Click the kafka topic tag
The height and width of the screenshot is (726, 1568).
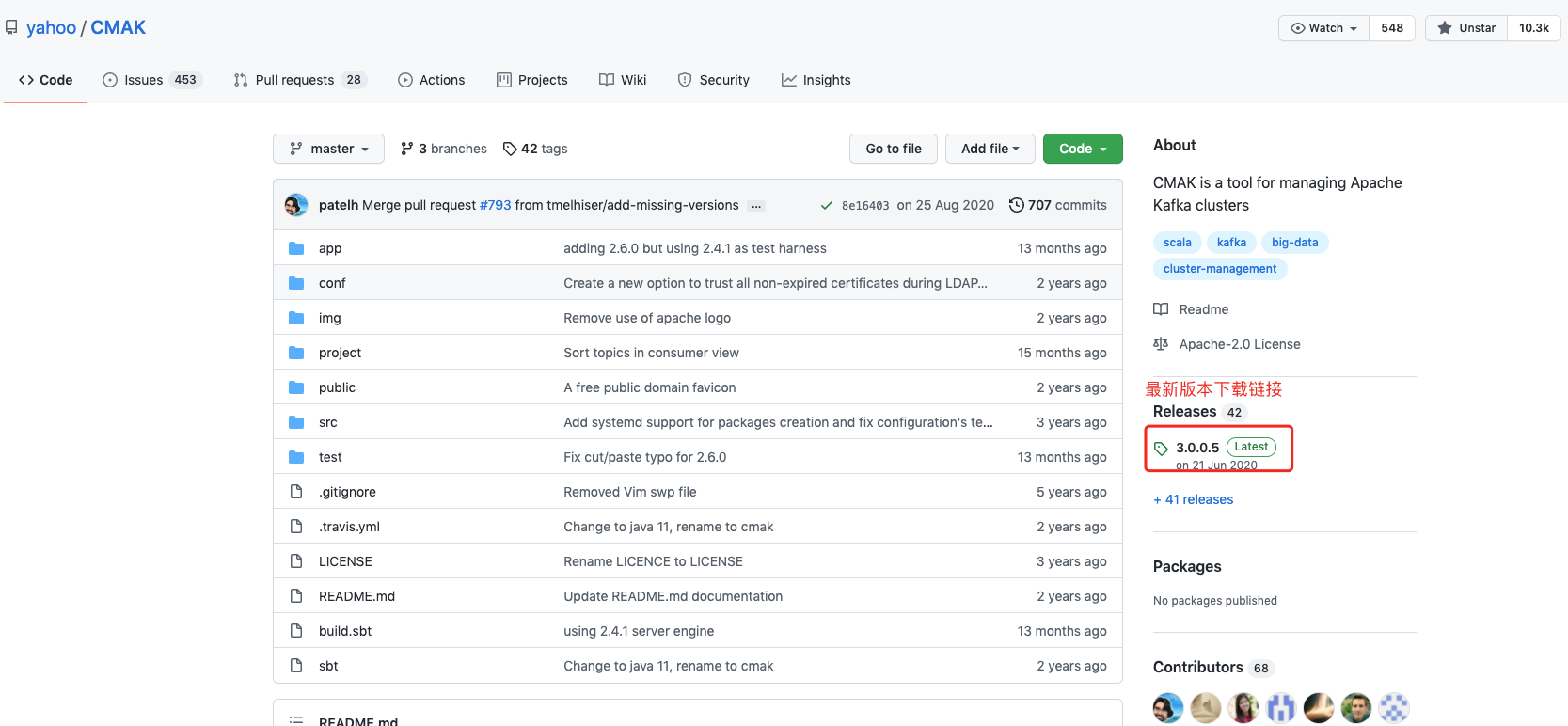[1231, 243]
